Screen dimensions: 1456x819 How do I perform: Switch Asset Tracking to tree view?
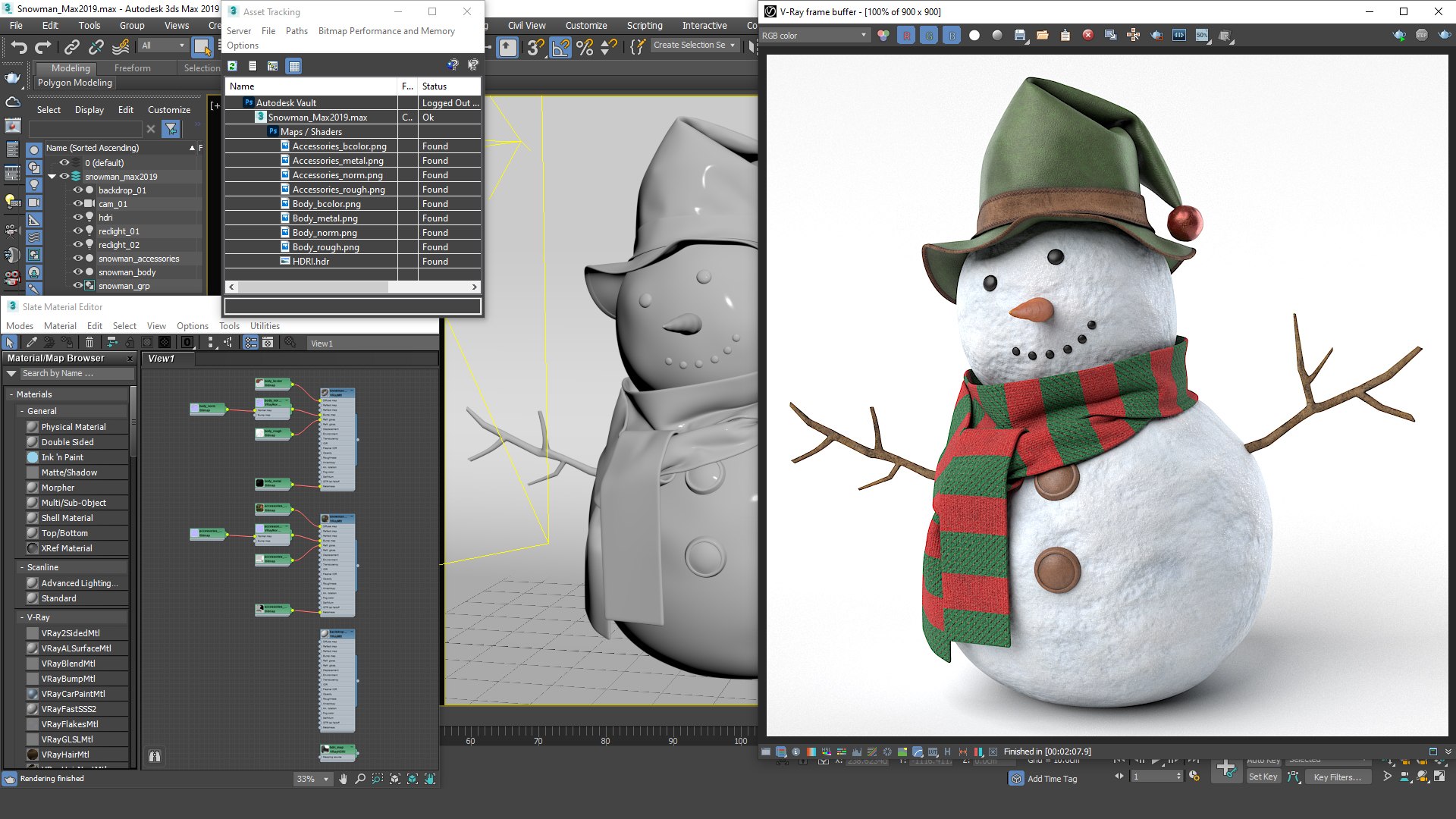pos(273,66)
